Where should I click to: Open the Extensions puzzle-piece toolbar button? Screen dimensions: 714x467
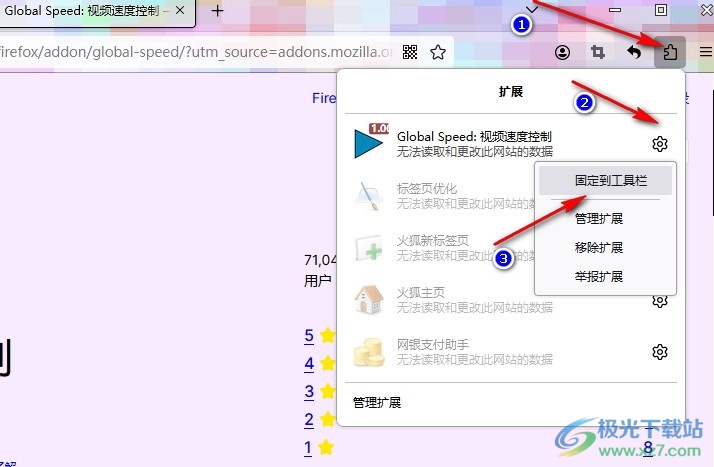click(x=670, y=52)
